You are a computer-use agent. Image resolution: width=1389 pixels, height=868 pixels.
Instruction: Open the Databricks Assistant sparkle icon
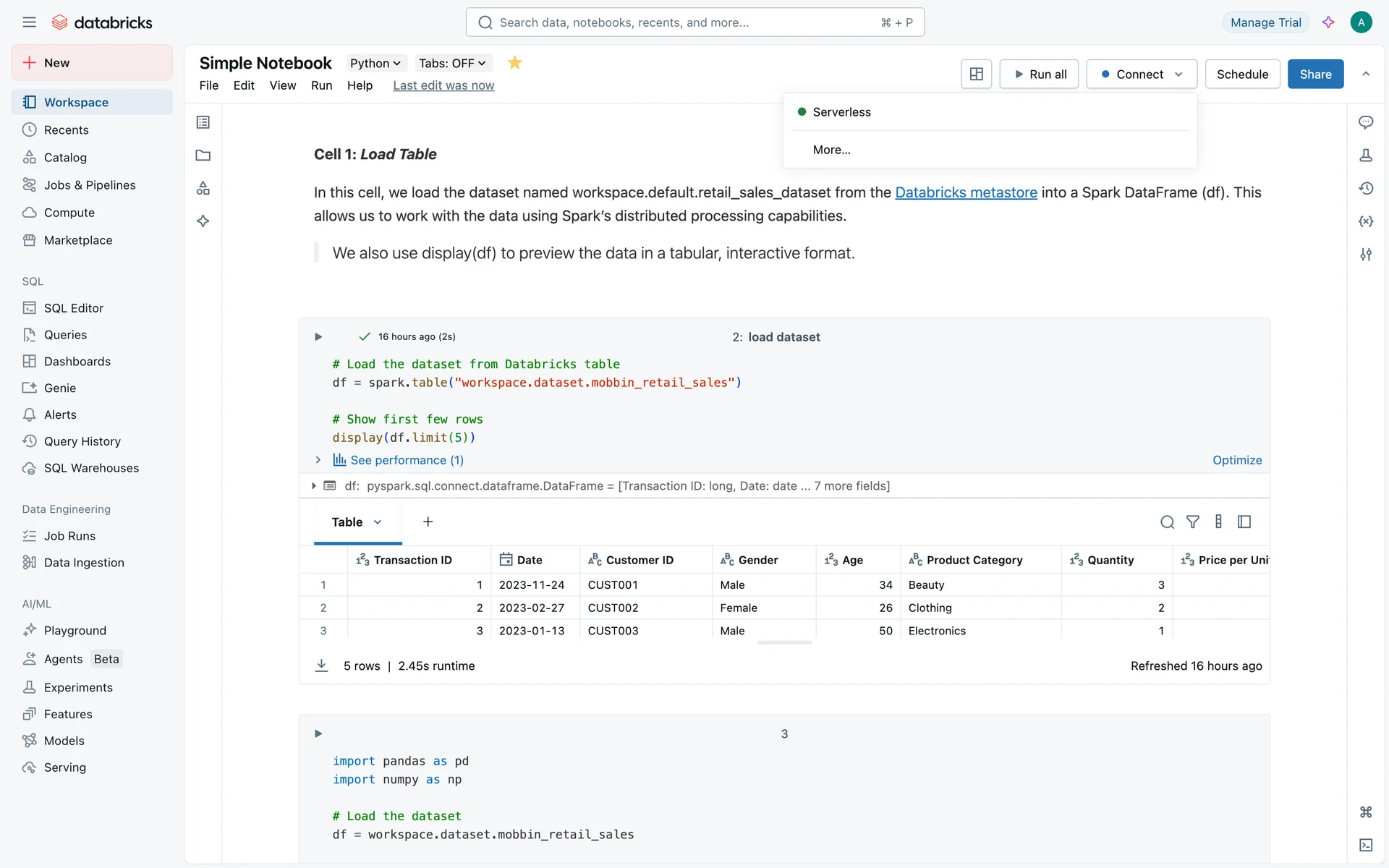(1328, 22)
